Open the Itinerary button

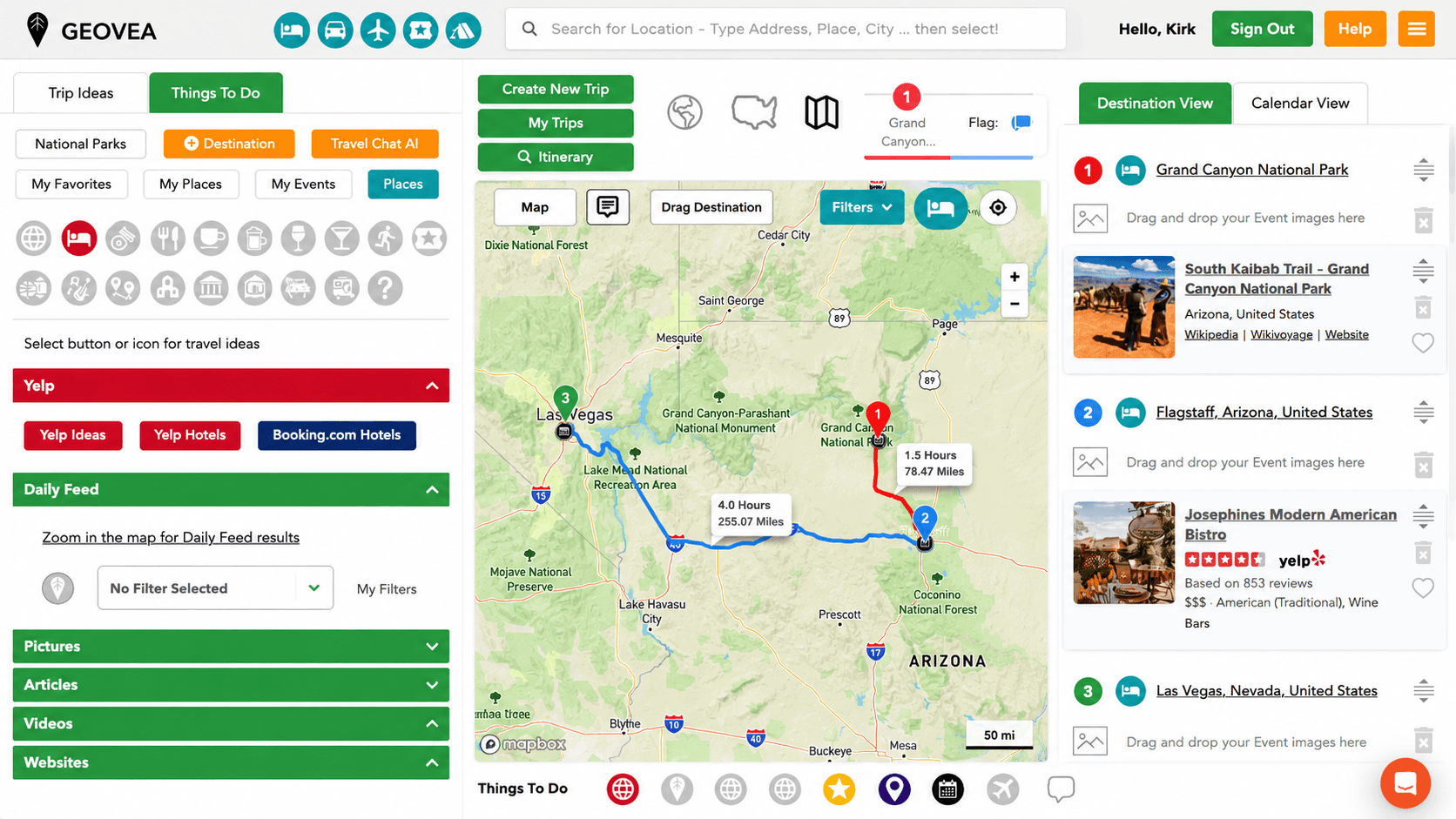coord(556,157)
